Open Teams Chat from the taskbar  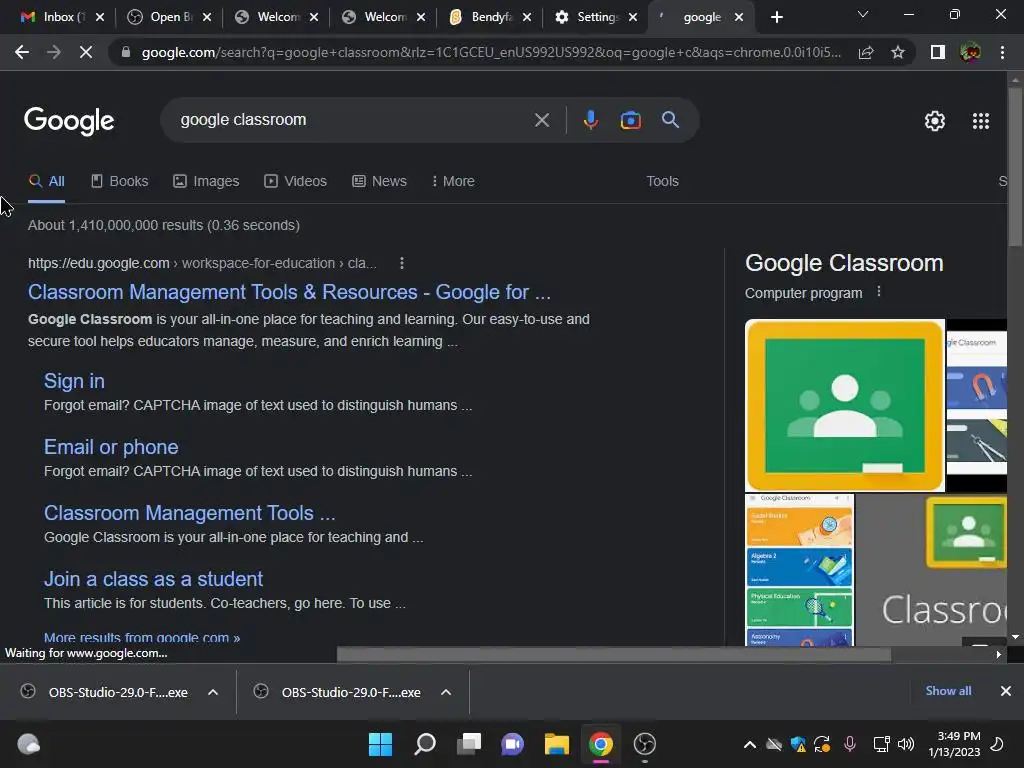tap(513, 744)
